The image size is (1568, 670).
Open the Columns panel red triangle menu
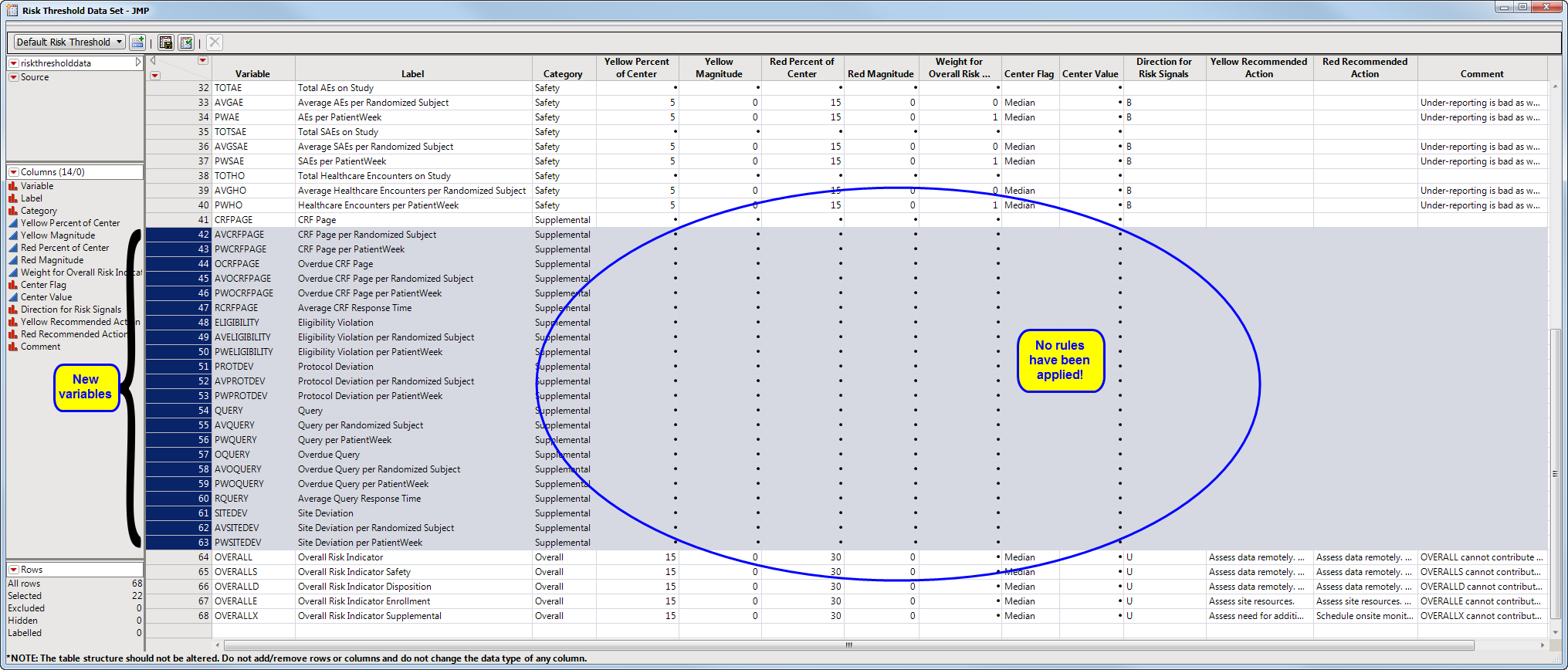pyautogui.click(x=14, y=172)
